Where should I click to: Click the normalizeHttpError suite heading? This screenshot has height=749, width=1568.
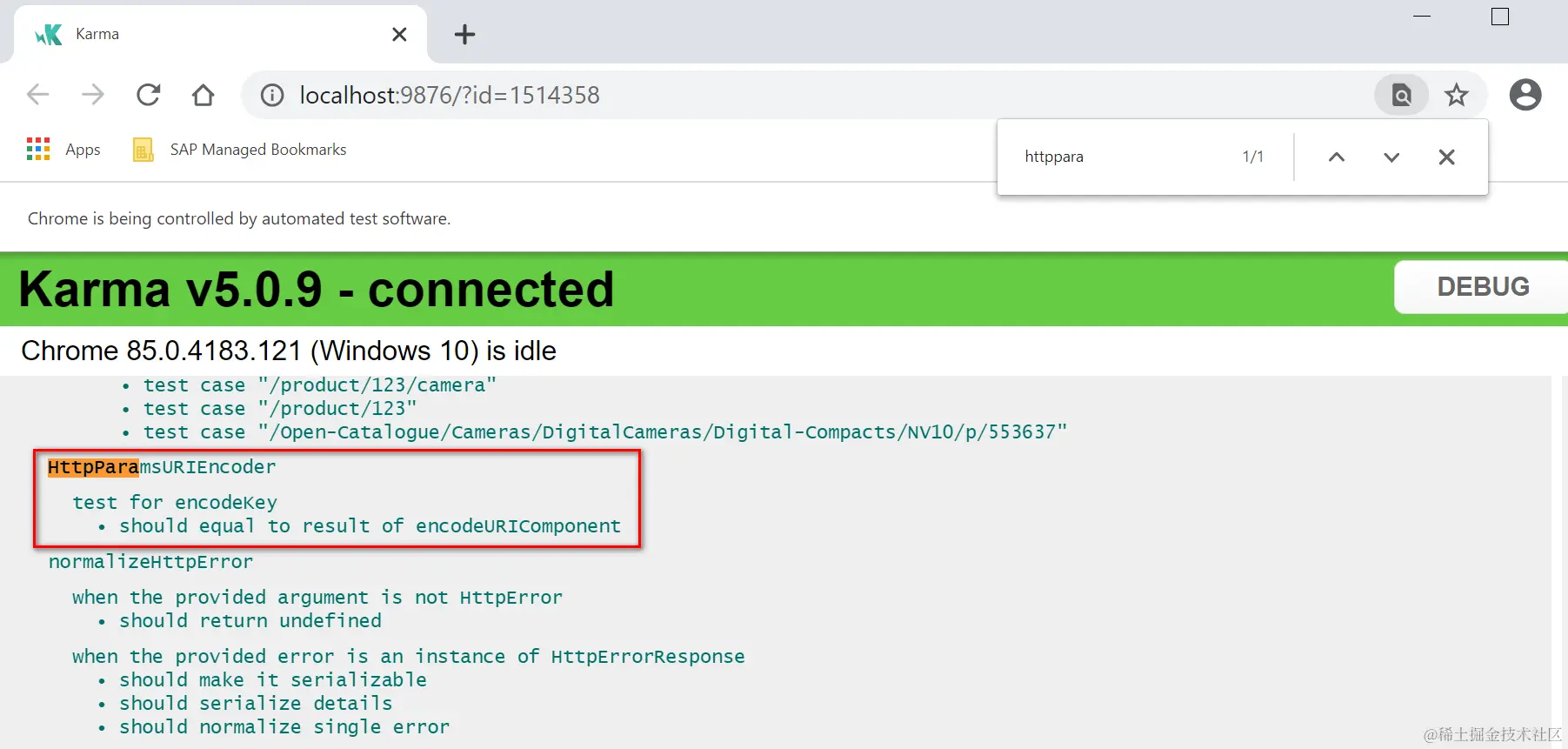coord(150,562)
